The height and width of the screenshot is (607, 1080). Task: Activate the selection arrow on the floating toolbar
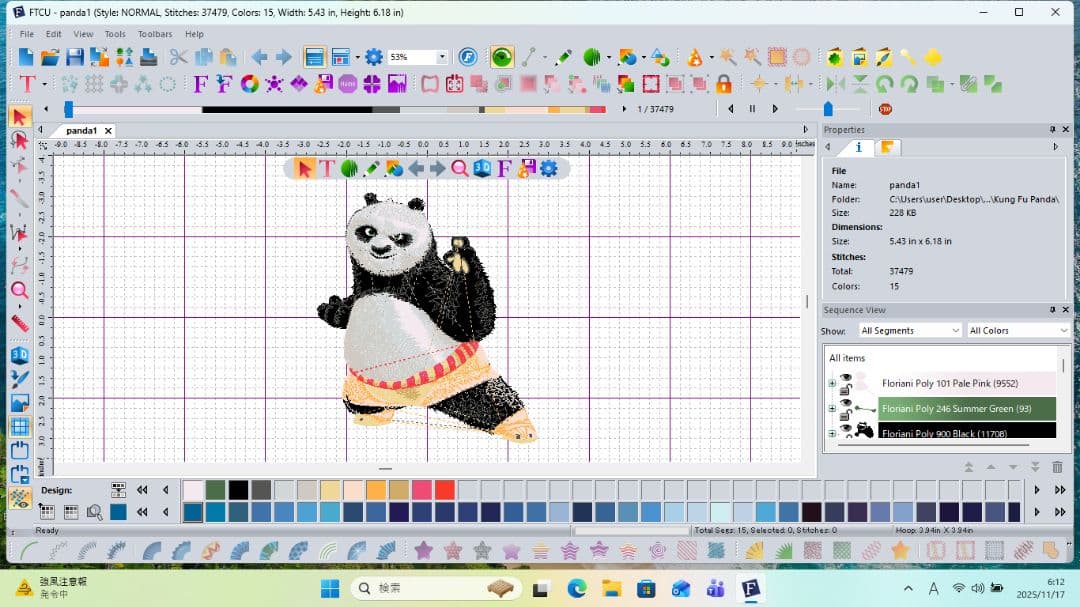tap(307, 168)
